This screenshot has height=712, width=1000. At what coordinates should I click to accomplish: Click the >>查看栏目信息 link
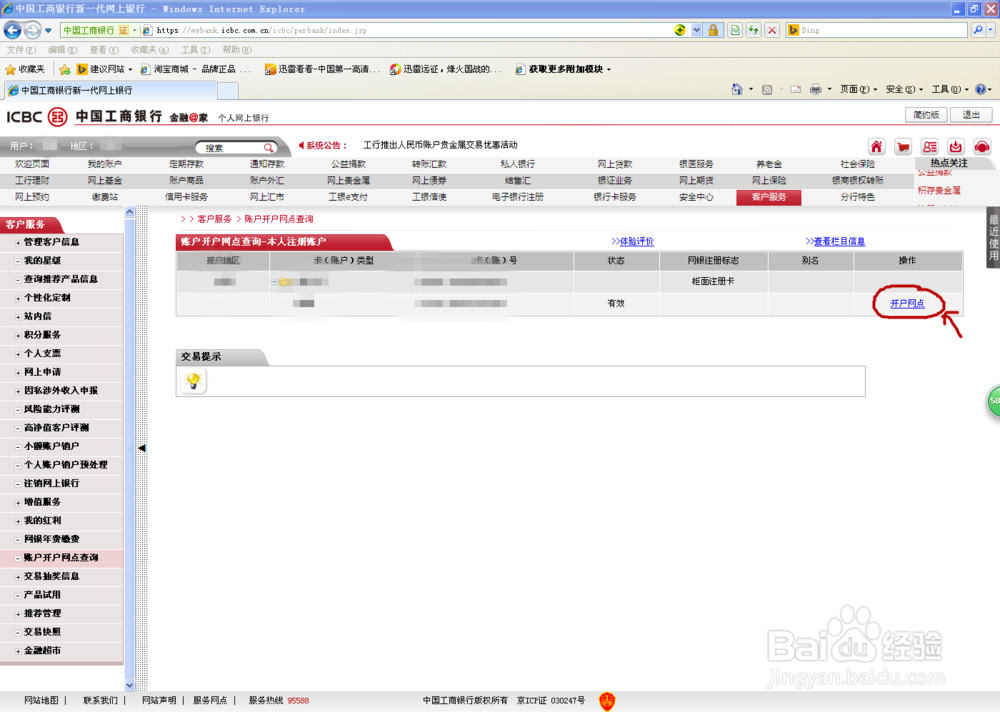pos(835,241)
